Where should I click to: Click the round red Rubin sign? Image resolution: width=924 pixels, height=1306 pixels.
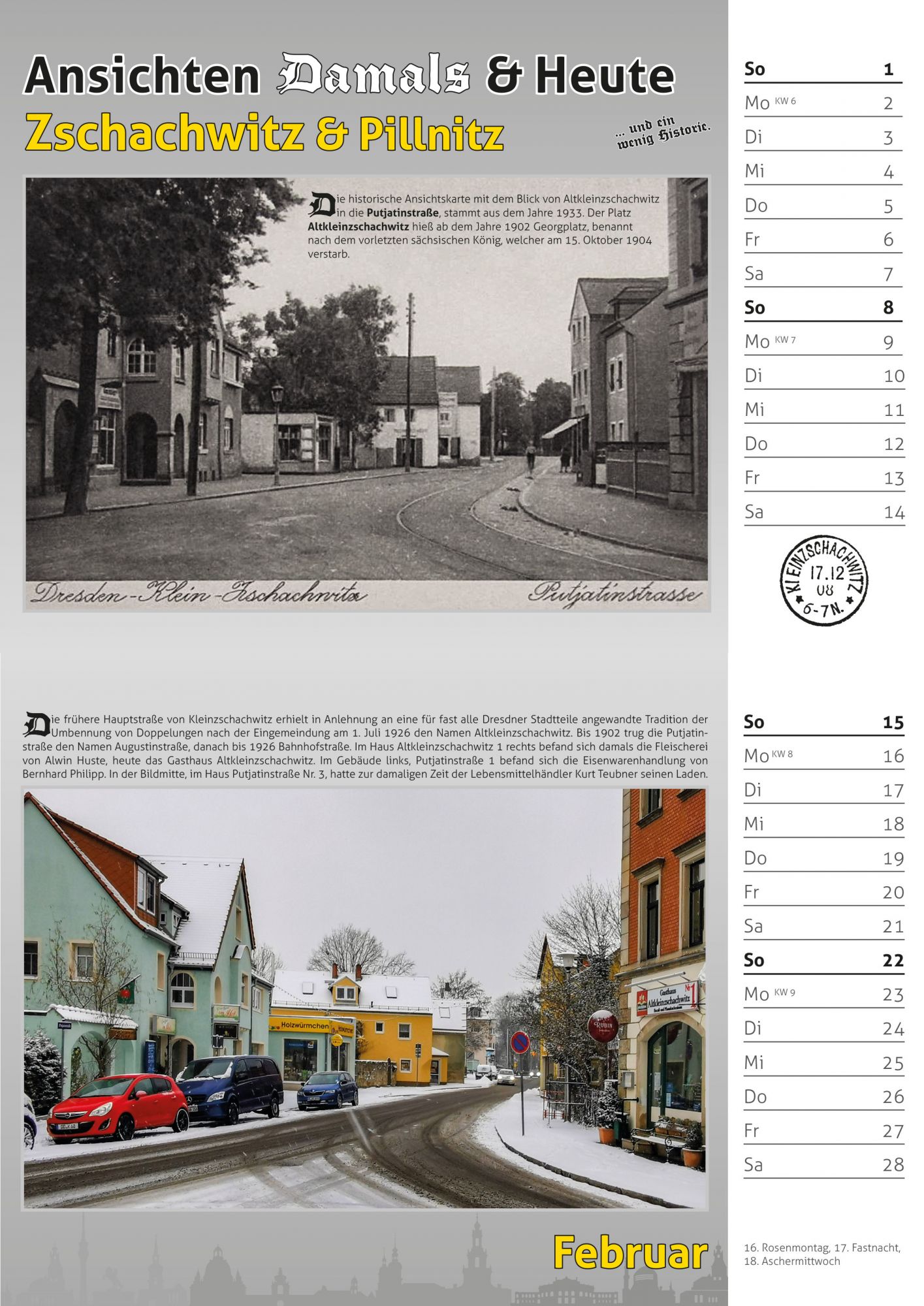[x=602, y=1025]
